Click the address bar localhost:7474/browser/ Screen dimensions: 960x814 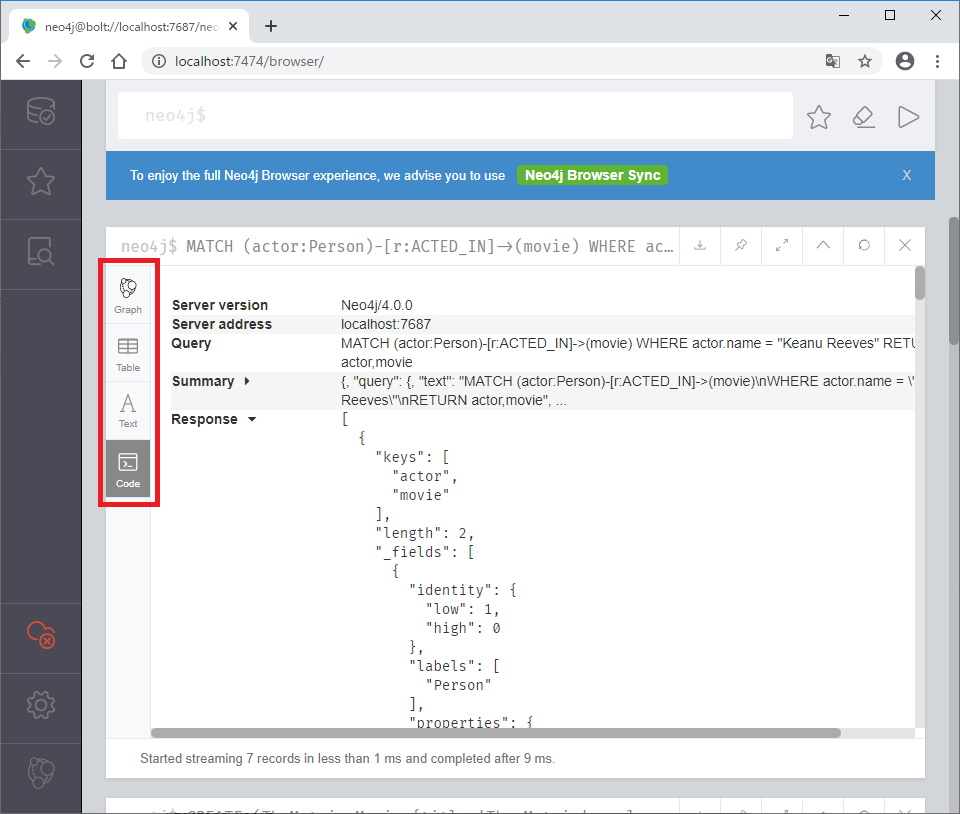point(249,61)
